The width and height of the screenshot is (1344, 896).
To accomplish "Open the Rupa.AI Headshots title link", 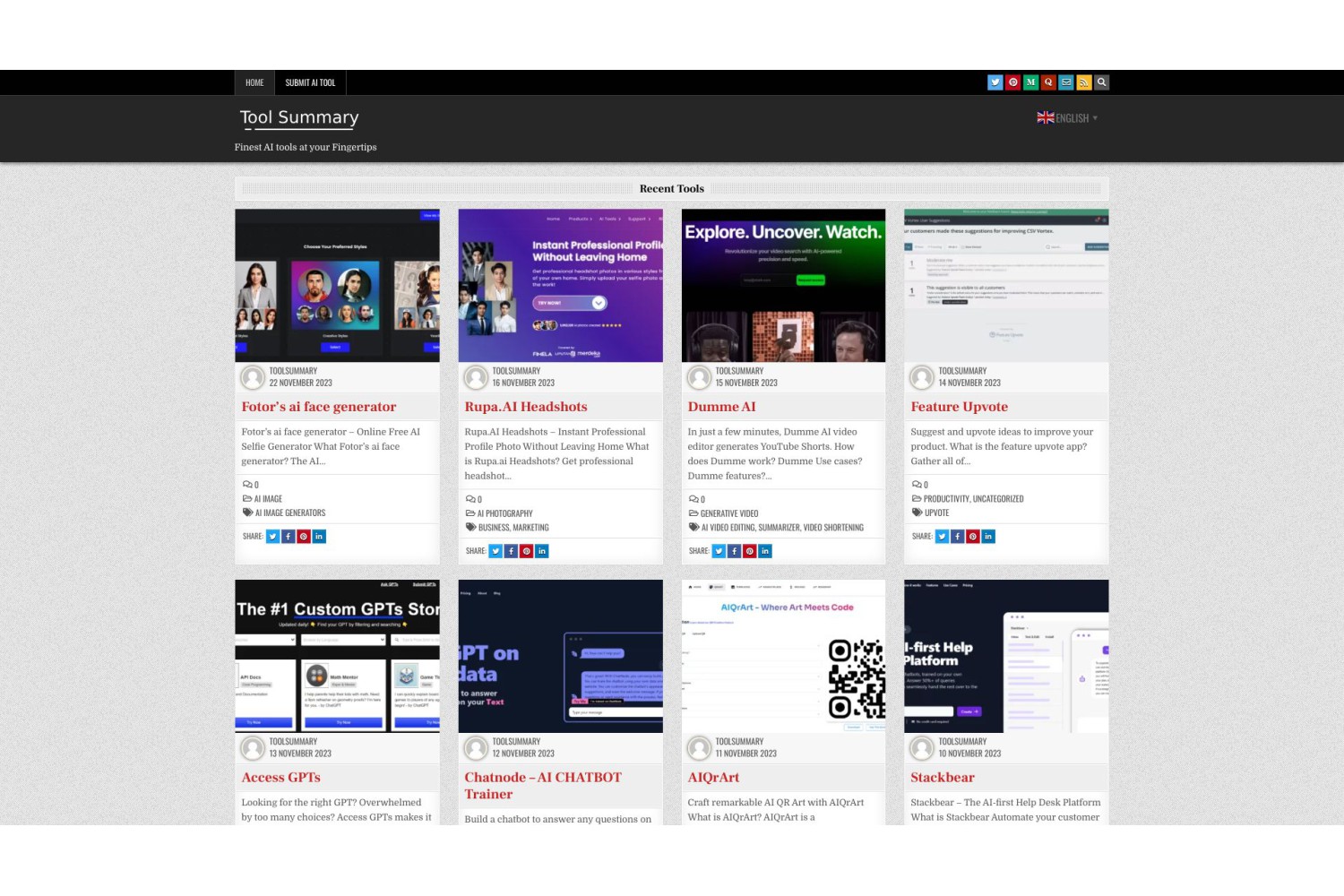I will point(526,407).
